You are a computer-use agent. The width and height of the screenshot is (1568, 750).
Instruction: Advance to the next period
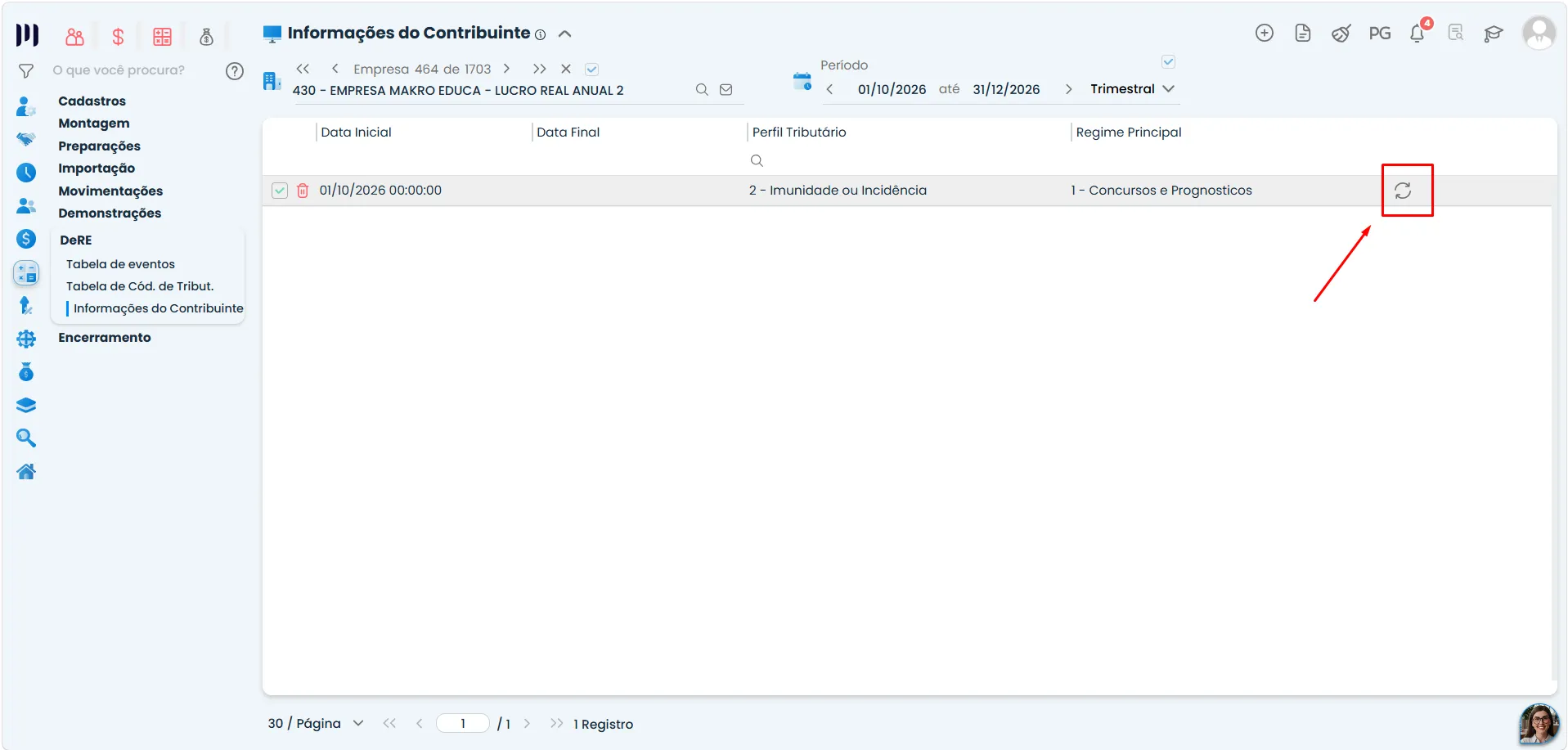1068,89
